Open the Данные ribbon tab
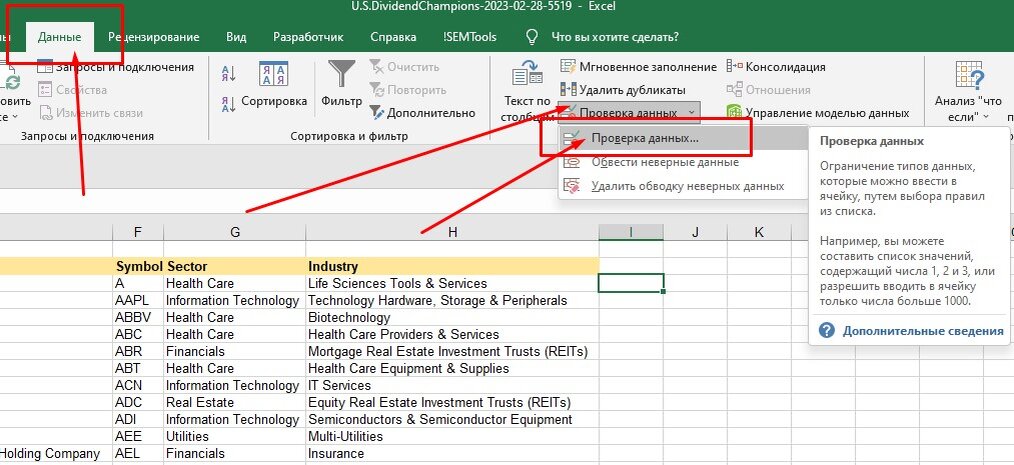The height and width of the screenshot is (465, 1014). [59, 37]
